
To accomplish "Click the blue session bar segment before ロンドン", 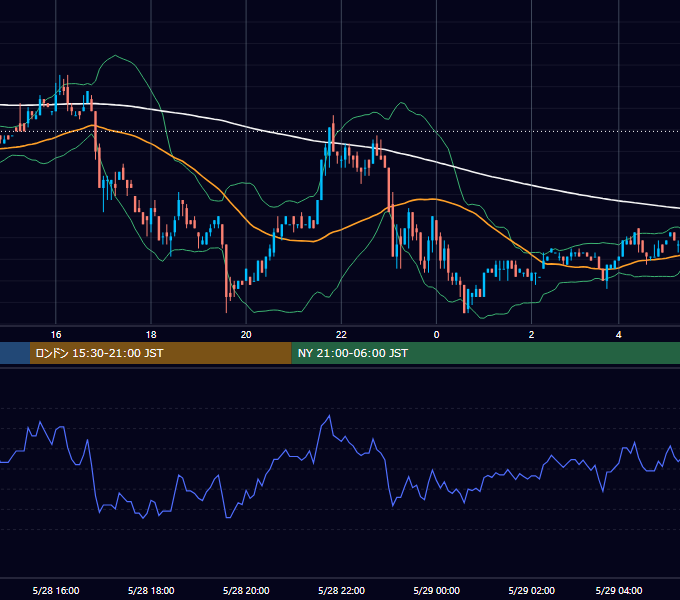I will [15, 353].
